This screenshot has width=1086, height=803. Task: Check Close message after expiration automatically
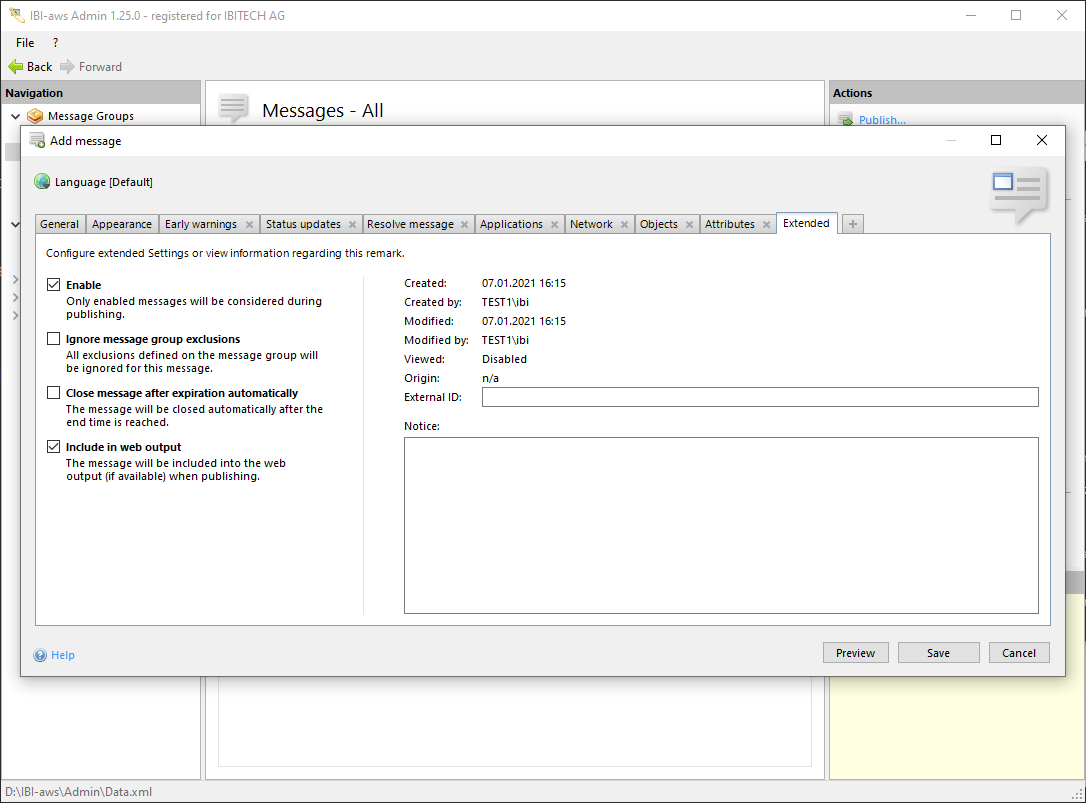point(54,393)
